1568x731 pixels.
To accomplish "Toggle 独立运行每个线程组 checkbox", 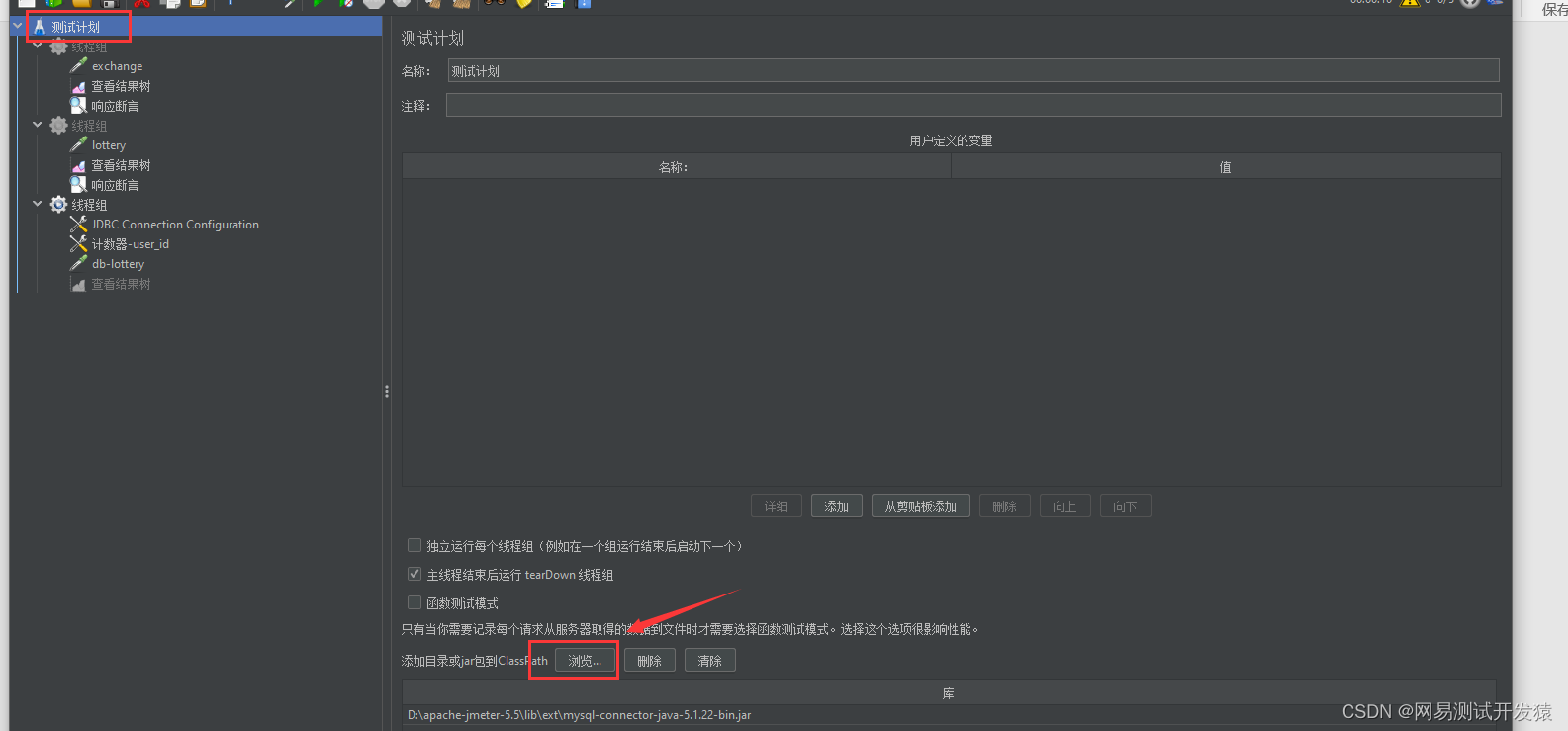I will click(x=415, y=545).
